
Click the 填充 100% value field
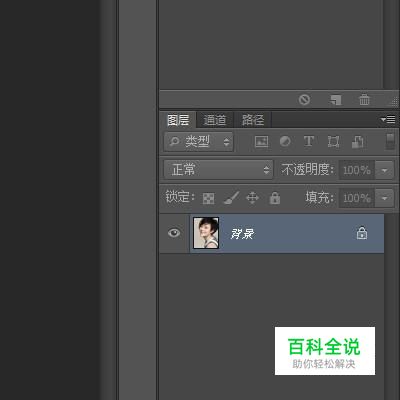pos(357,198)
